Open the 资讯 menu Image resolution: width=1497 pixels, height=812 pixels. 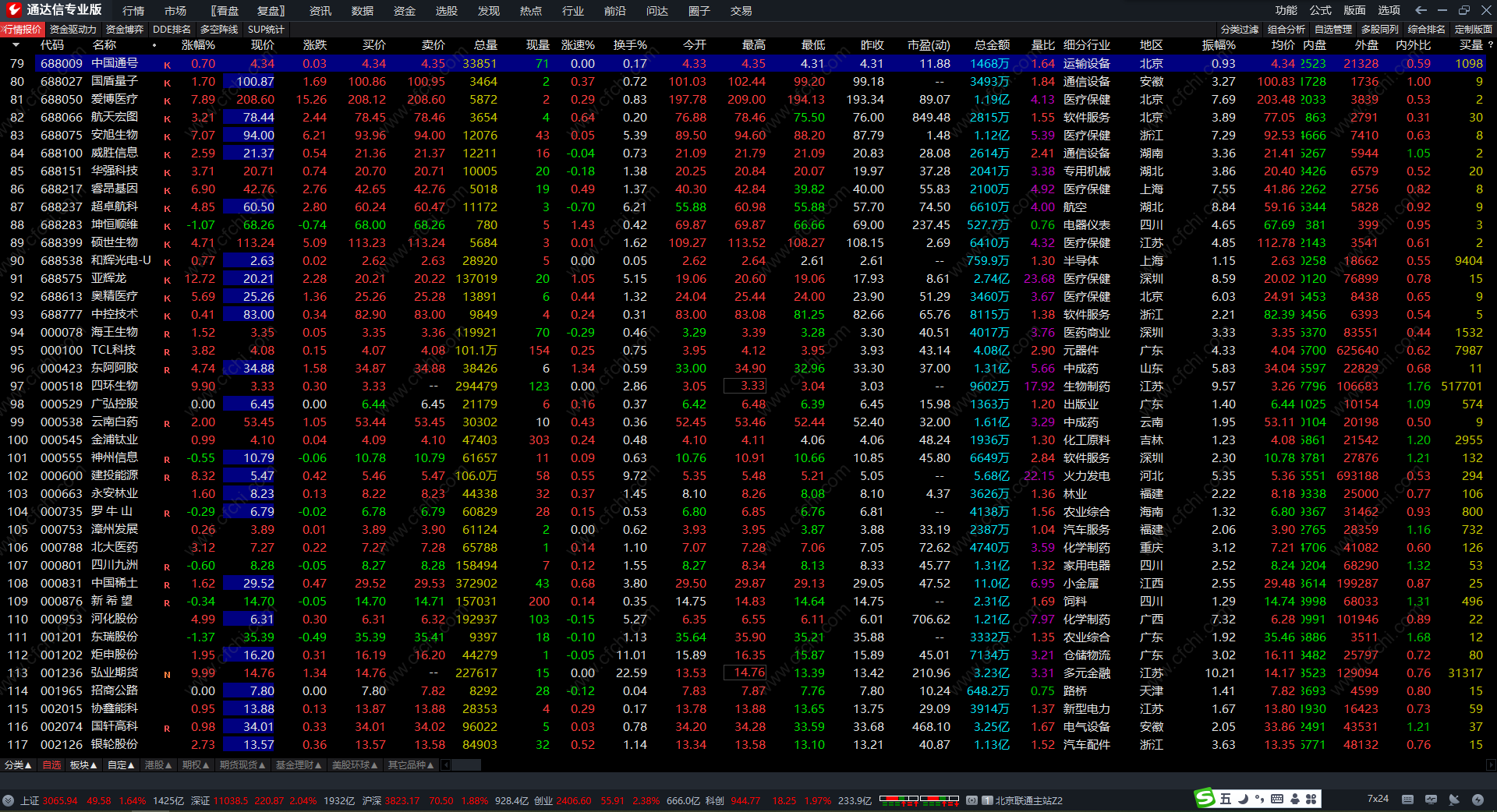click(320, 11)
